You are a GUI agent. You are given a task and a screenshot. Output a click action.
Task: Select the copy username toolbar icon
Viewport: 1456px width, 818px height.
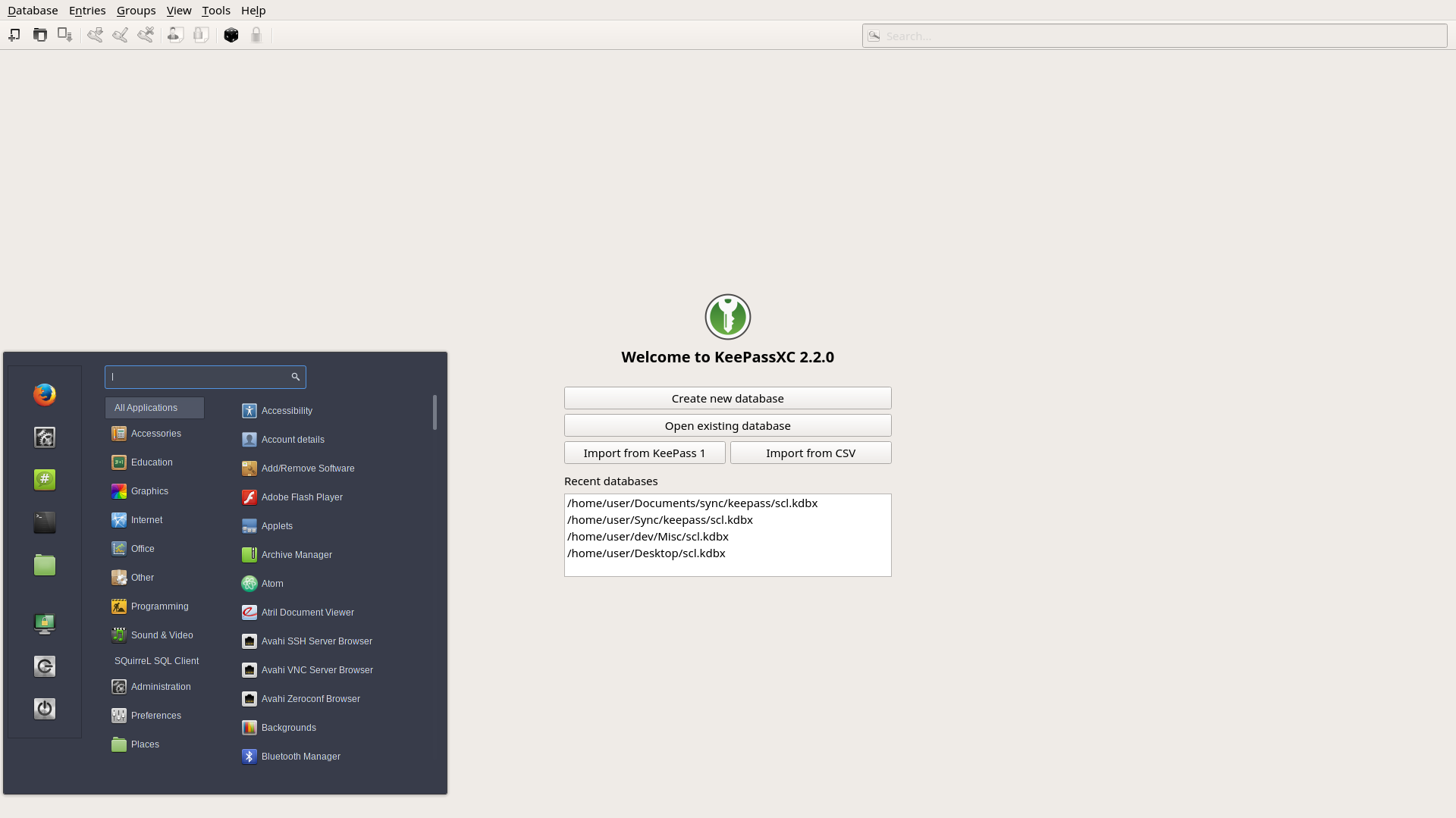pyautogui.click(x=175, y=35)
